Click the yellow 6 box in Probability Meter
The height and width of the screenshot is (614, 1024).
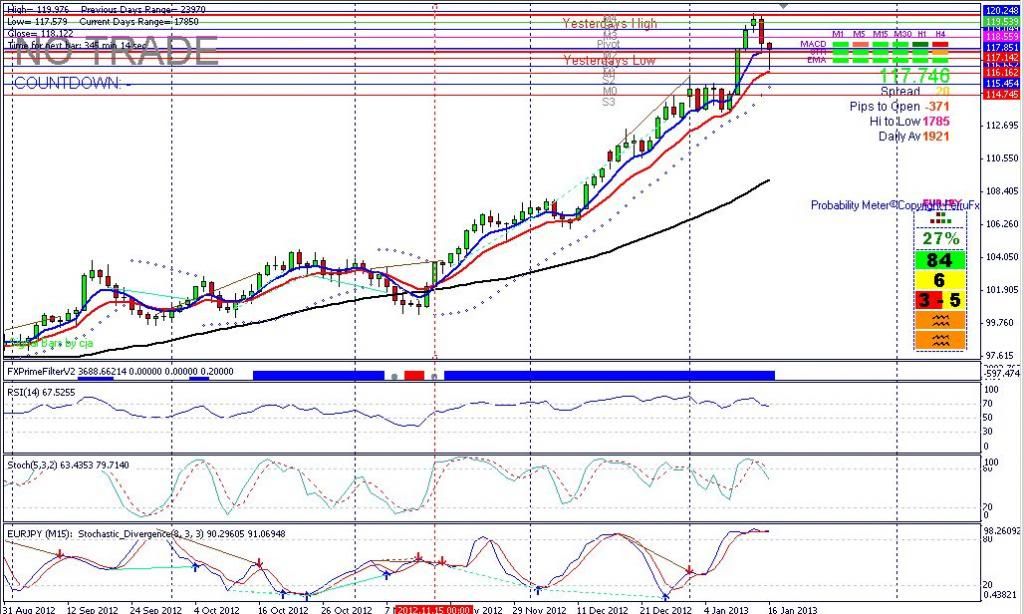coord(939,281)
